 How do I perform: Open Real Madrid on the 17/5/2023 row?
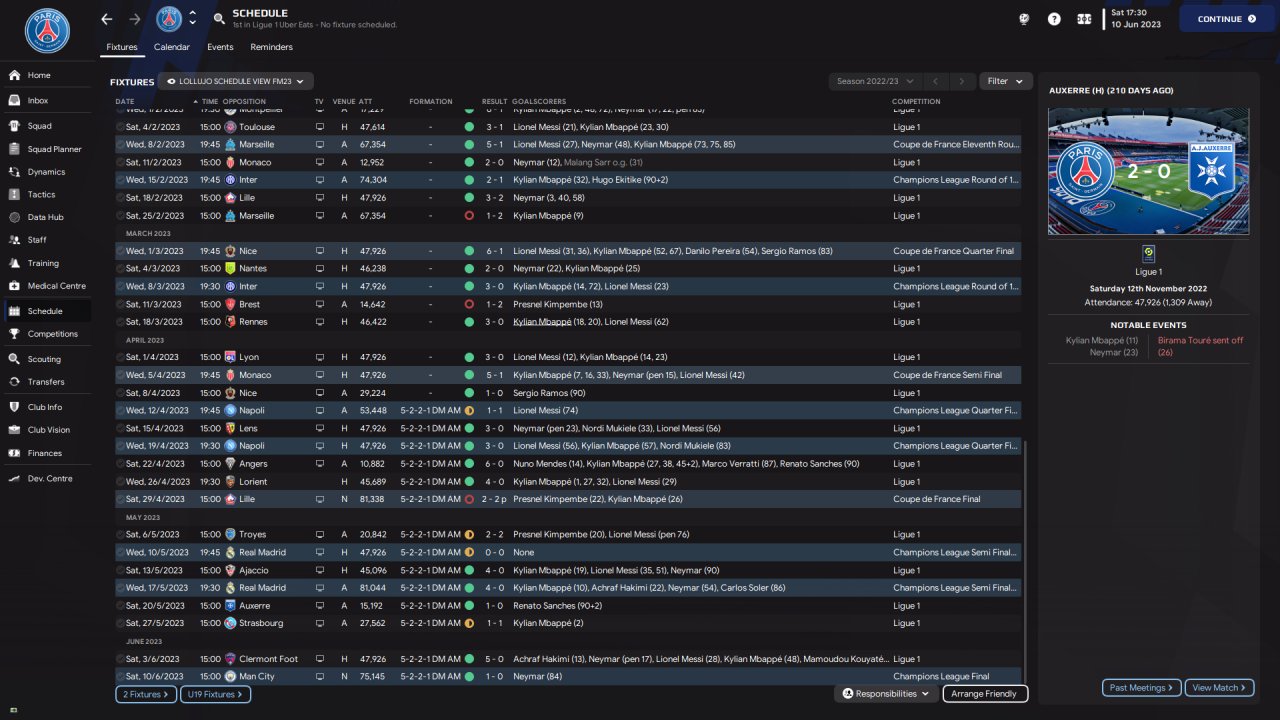point(262,588)
